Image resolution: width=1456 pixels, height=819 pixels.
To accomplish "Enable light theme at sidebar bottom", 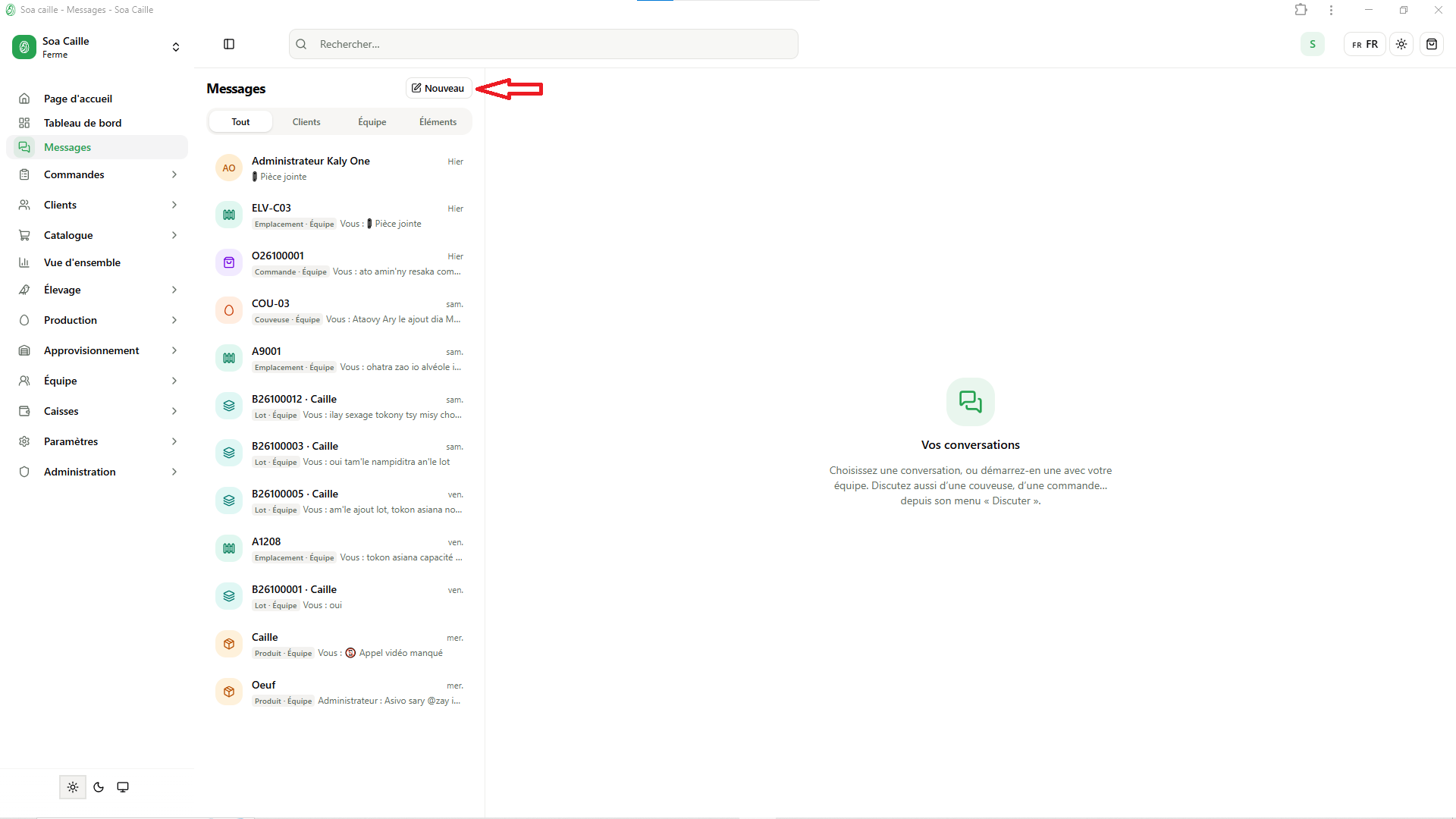I will 73,787.
